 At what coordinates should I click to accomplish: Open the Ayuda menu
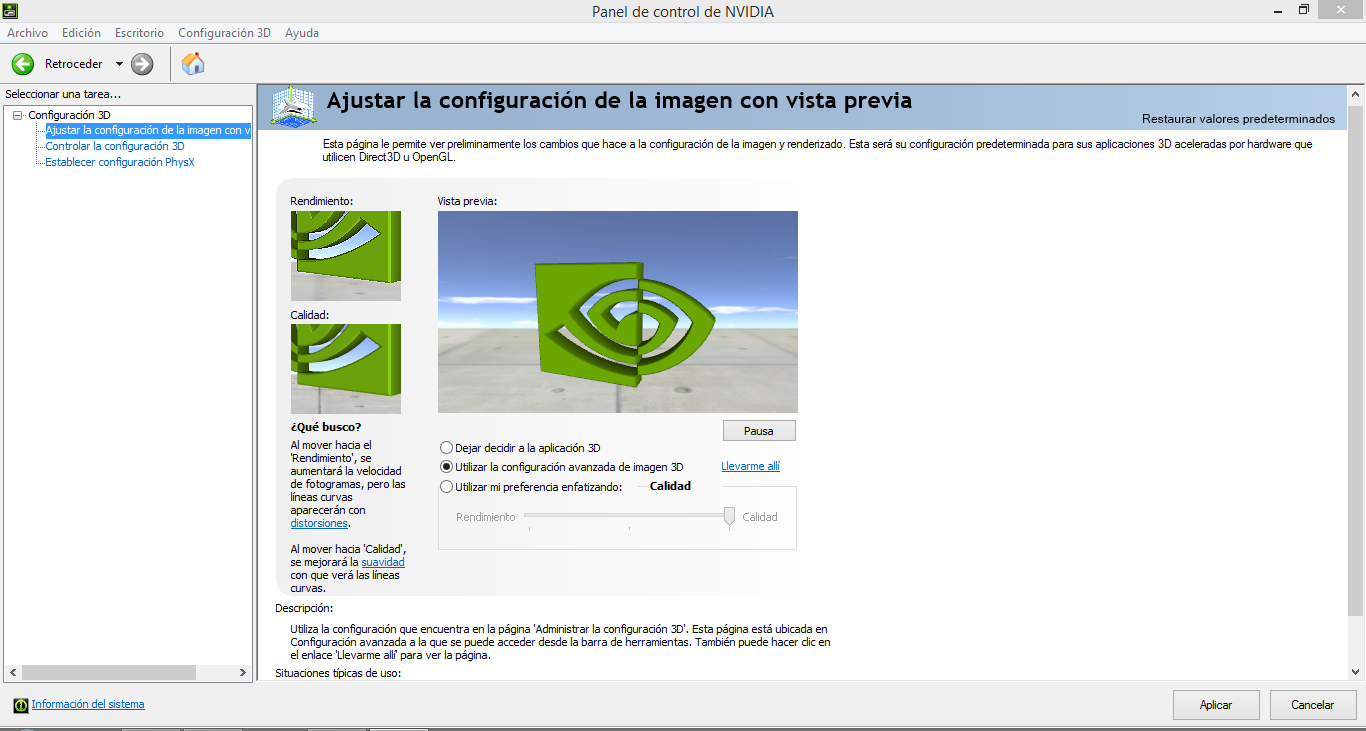tap(302, 33)
